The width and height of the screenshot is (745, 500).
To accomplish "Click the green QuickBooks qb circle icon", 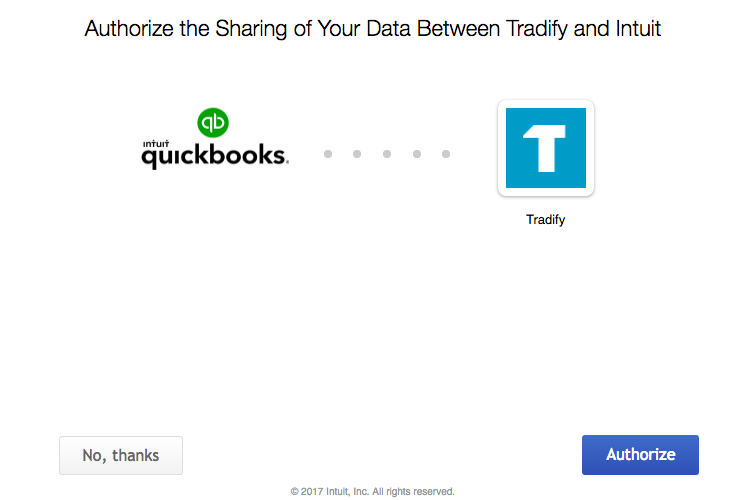I will [x=213, y=123].
